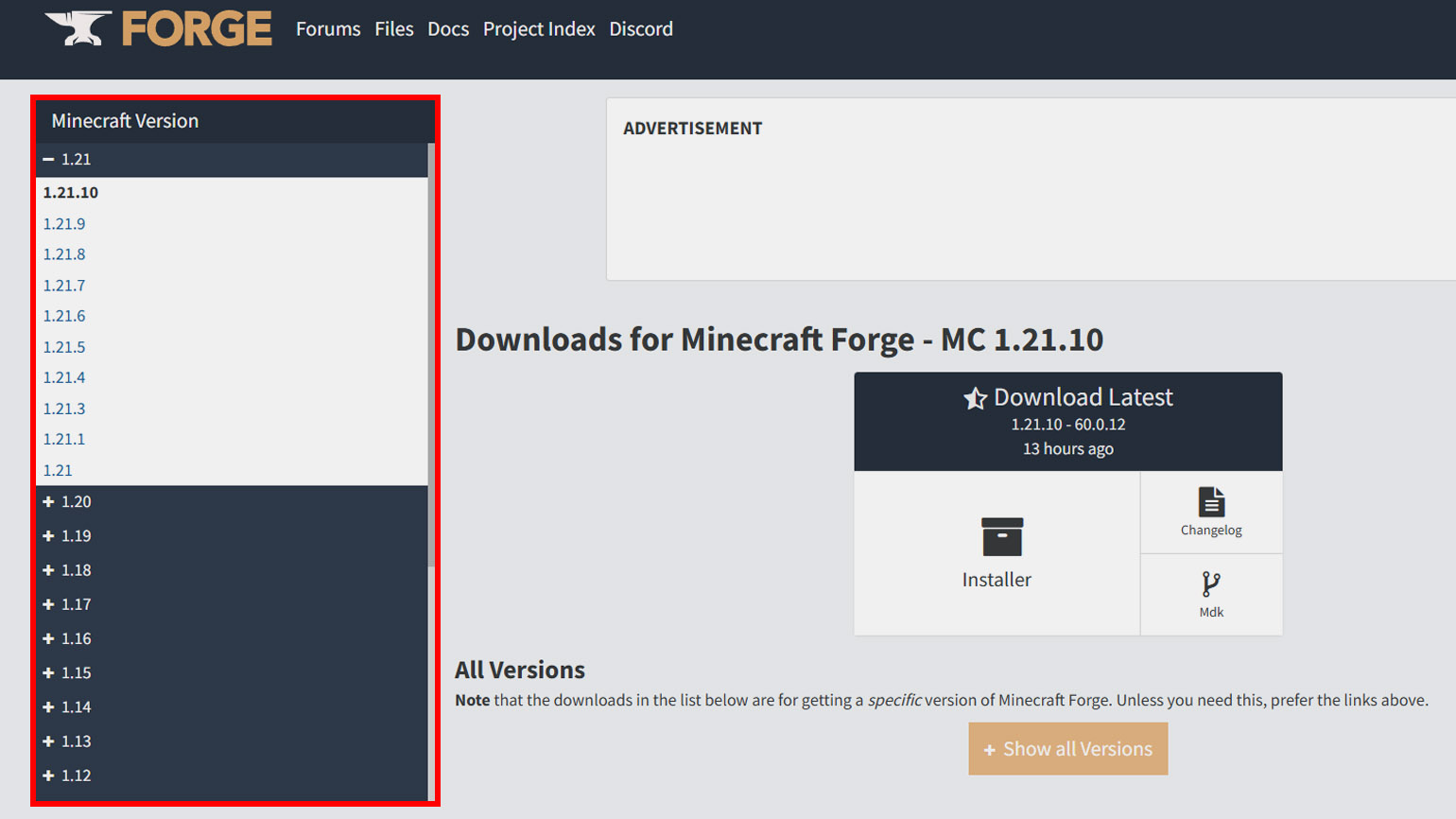The image size is (1456, 819).
Task: Select Minecraft version 1.21.9
Action: [x=64, y=224]
